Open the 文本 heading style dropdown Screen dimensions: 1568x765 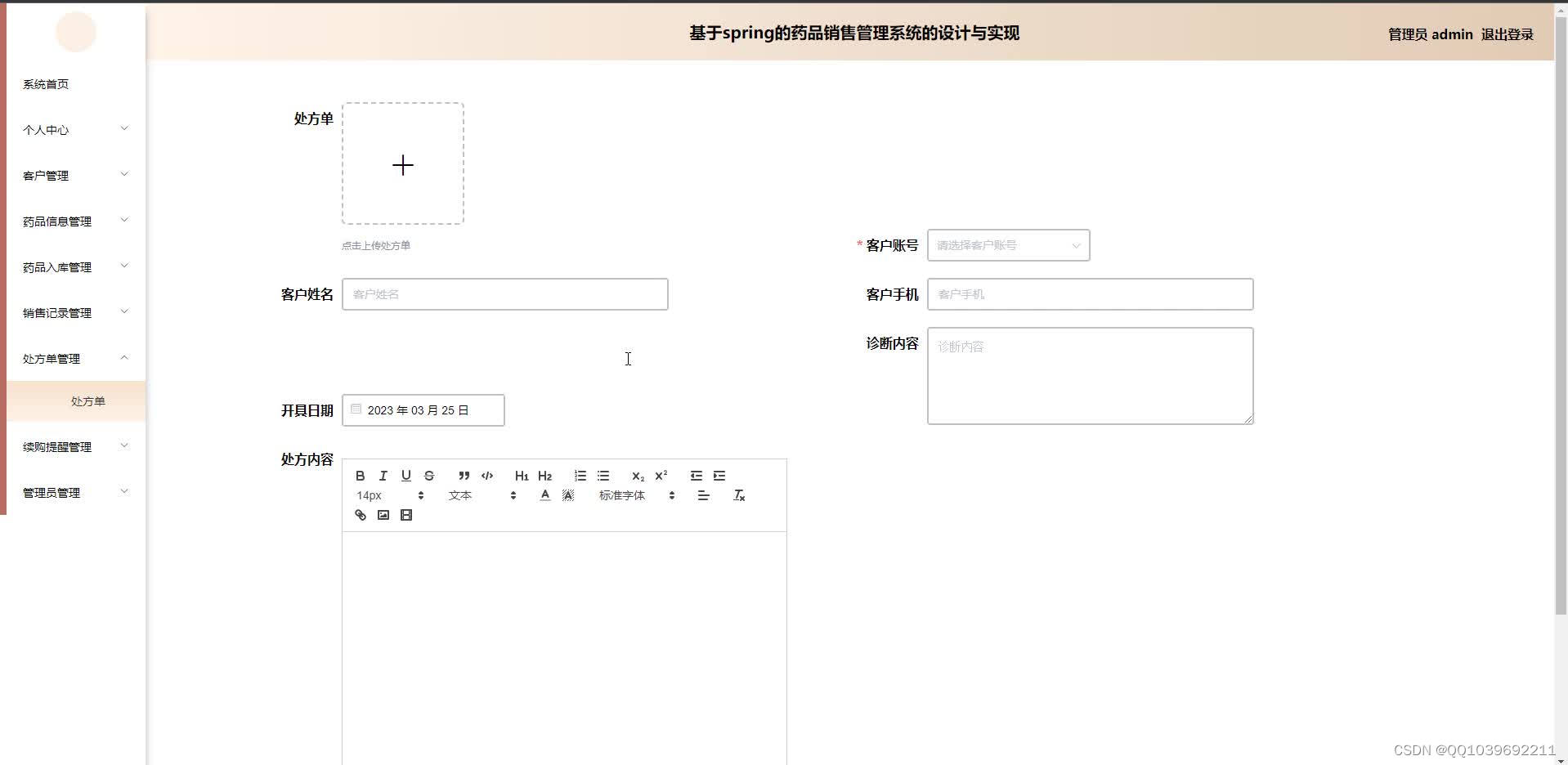click(x=482, y=495)
